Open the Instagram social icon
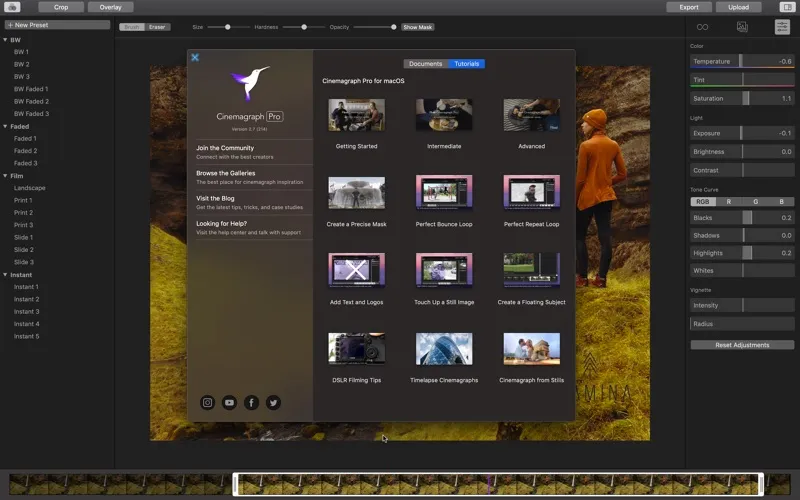The width and height of the screenshot is (800, 500). pyautogui.click(x=207, y=403)
